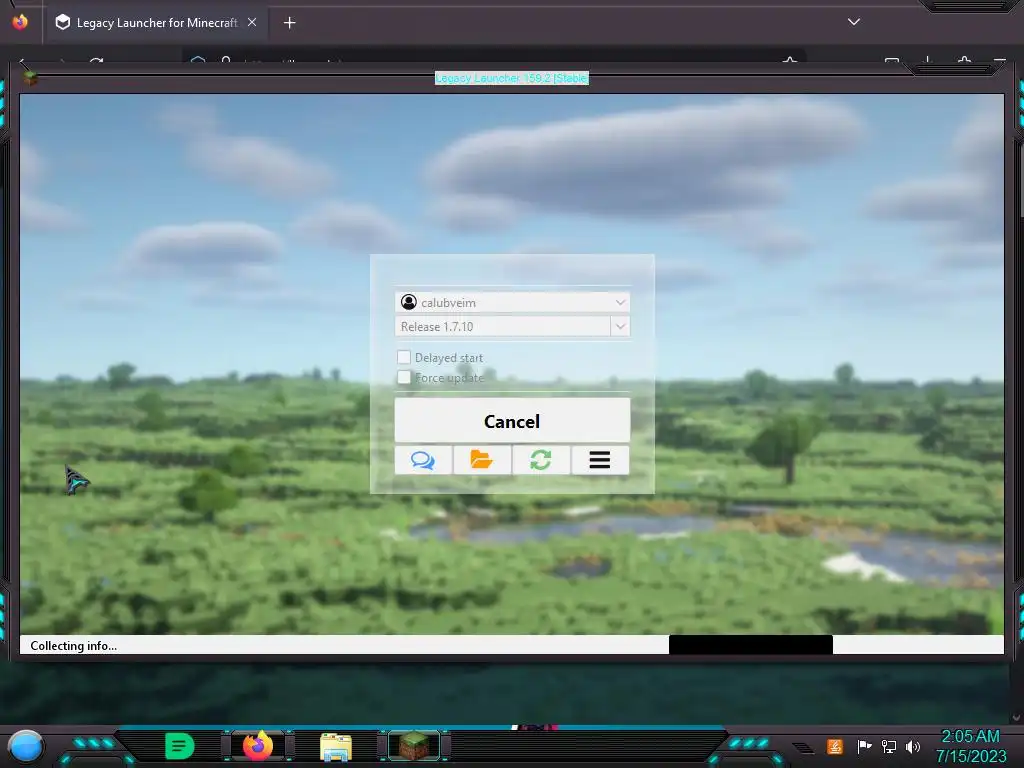Screen dimensions: 1024x768
Task: Open the list all tabs chevron in Firefox
Action: (x=854, y=22)
